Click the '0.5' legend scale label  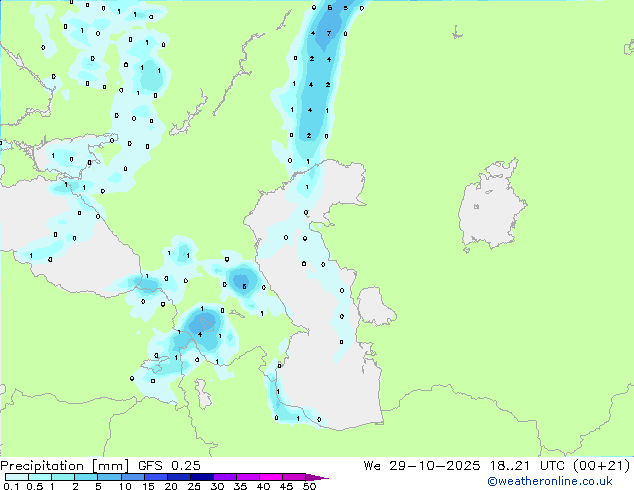[x=34, y=486]
